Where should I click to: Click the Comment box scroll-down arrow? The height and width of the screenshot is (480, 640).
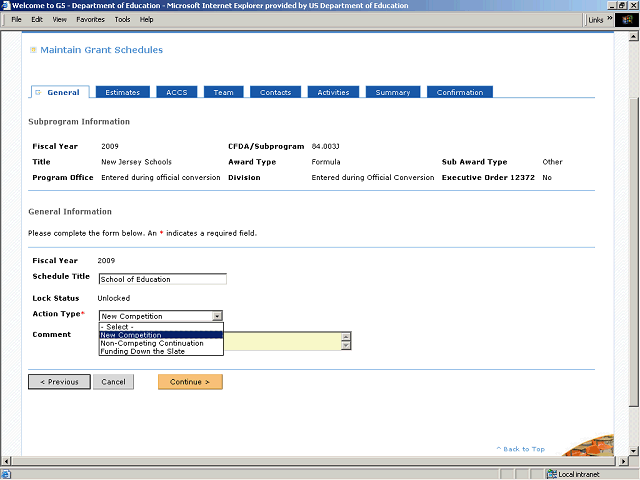(x=346, y=346)
